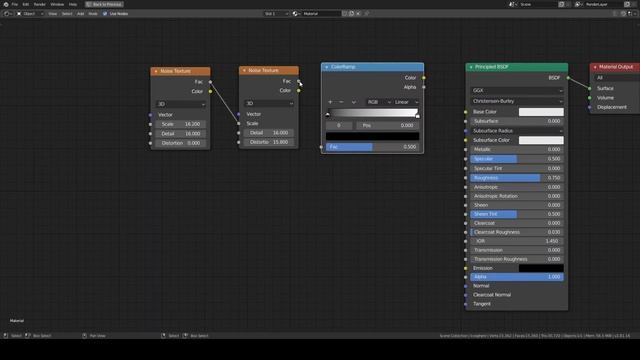Open the Window menu
The image size is (640, 360).
click(x=57, y=4)
